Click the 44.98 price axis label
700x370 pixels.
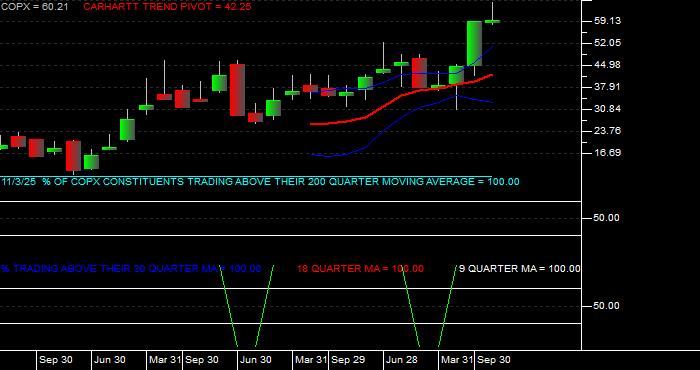608,65
